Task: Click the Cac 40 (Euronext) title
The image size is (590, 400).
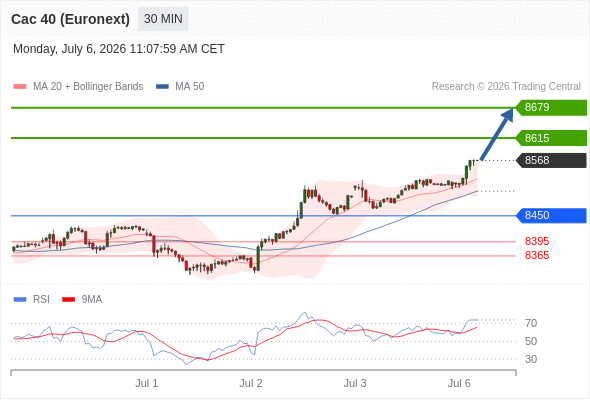Action: (70, 19)
